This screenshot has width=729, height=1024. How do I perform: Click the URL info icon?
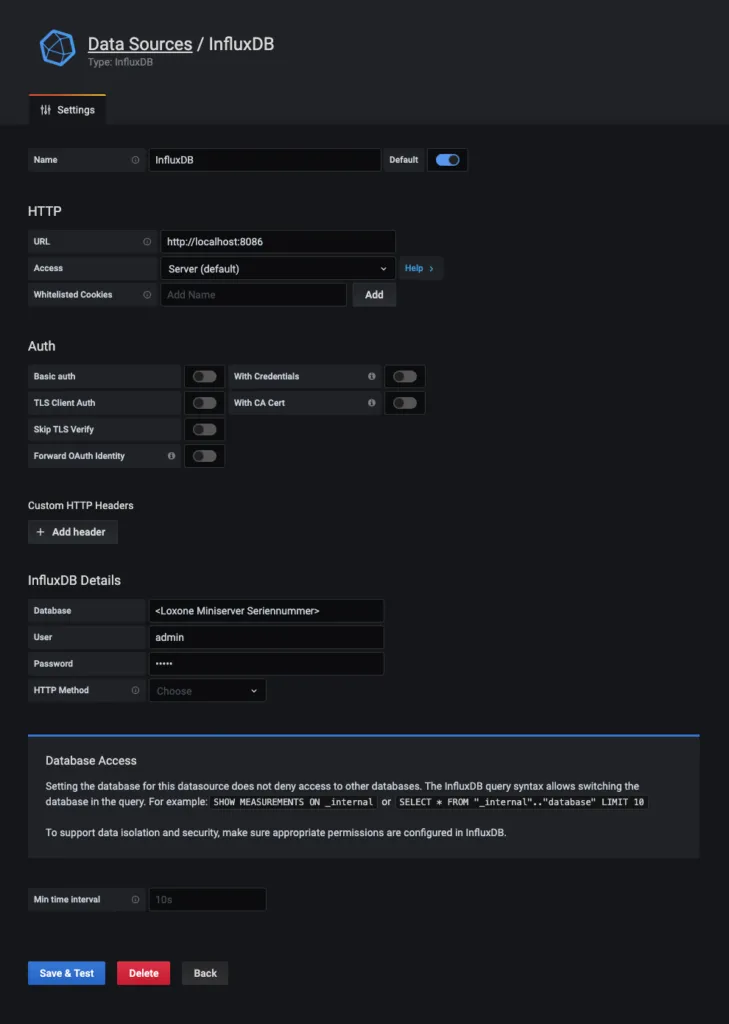[x=147, y=242]
